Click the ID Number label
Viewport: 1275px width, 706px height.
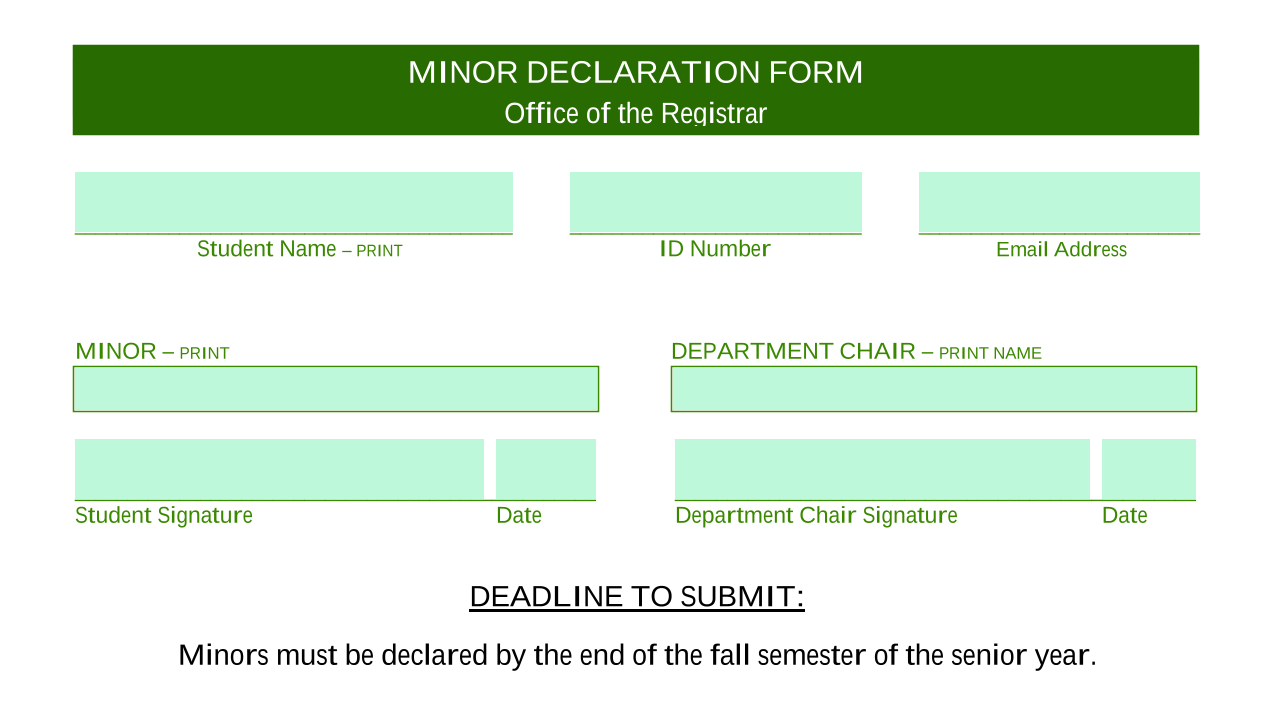pyautogui.click(x=715, y=249)
